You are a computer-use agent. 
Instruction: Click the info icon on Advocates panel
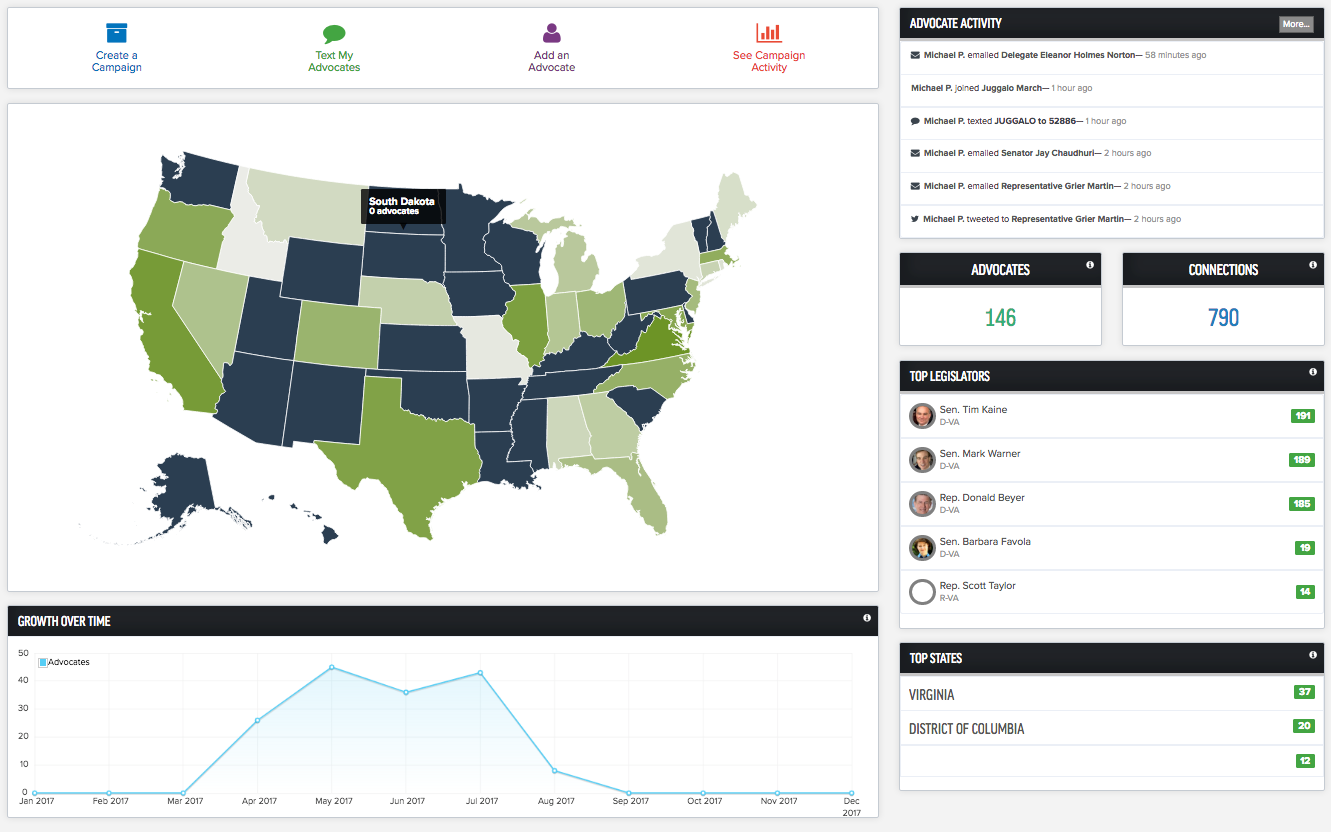click(1090, 265)
